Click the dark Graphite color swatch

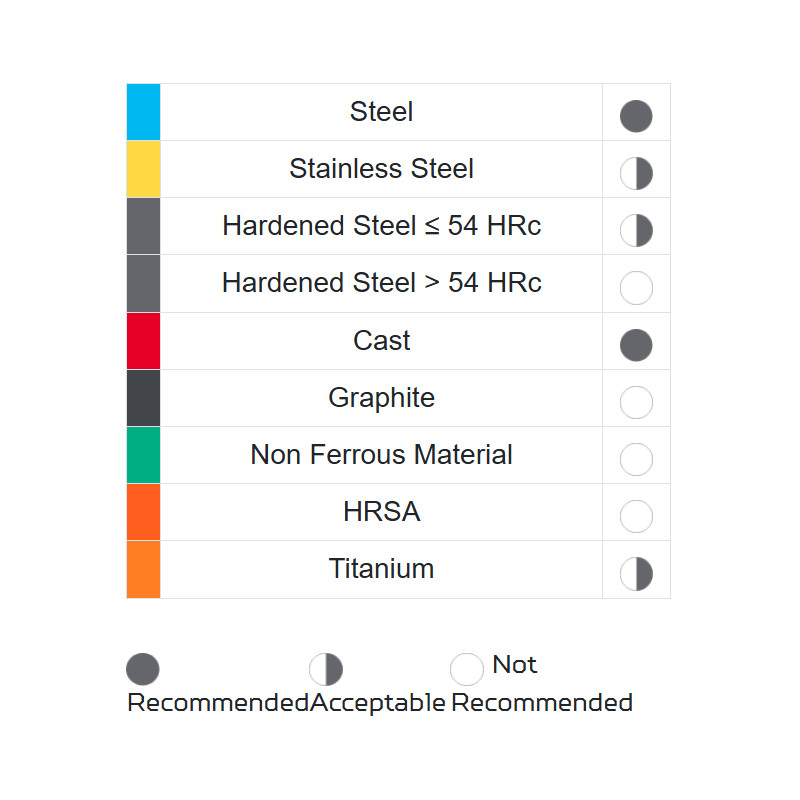coord(143,398)
